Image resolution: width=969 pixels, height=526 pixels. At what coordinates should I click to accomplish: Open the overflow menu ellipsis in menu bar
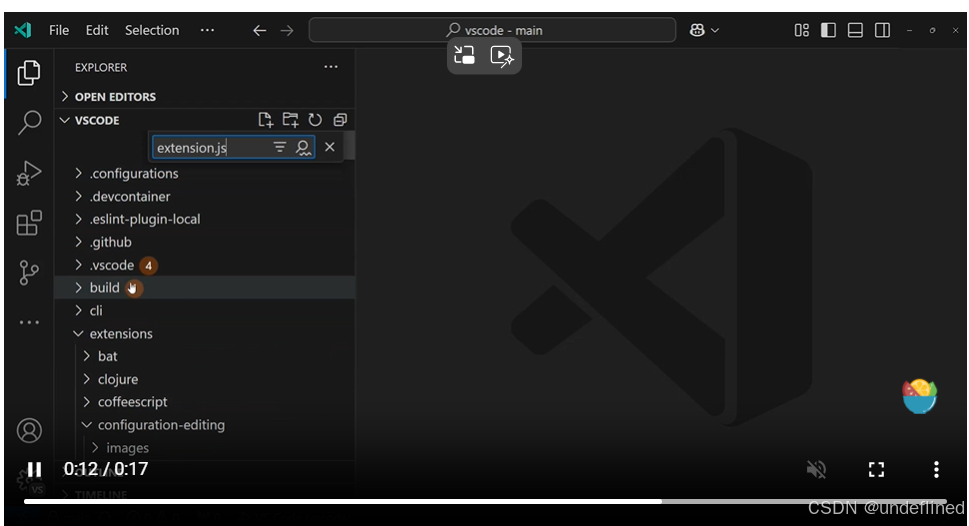(x=207, y=30)
